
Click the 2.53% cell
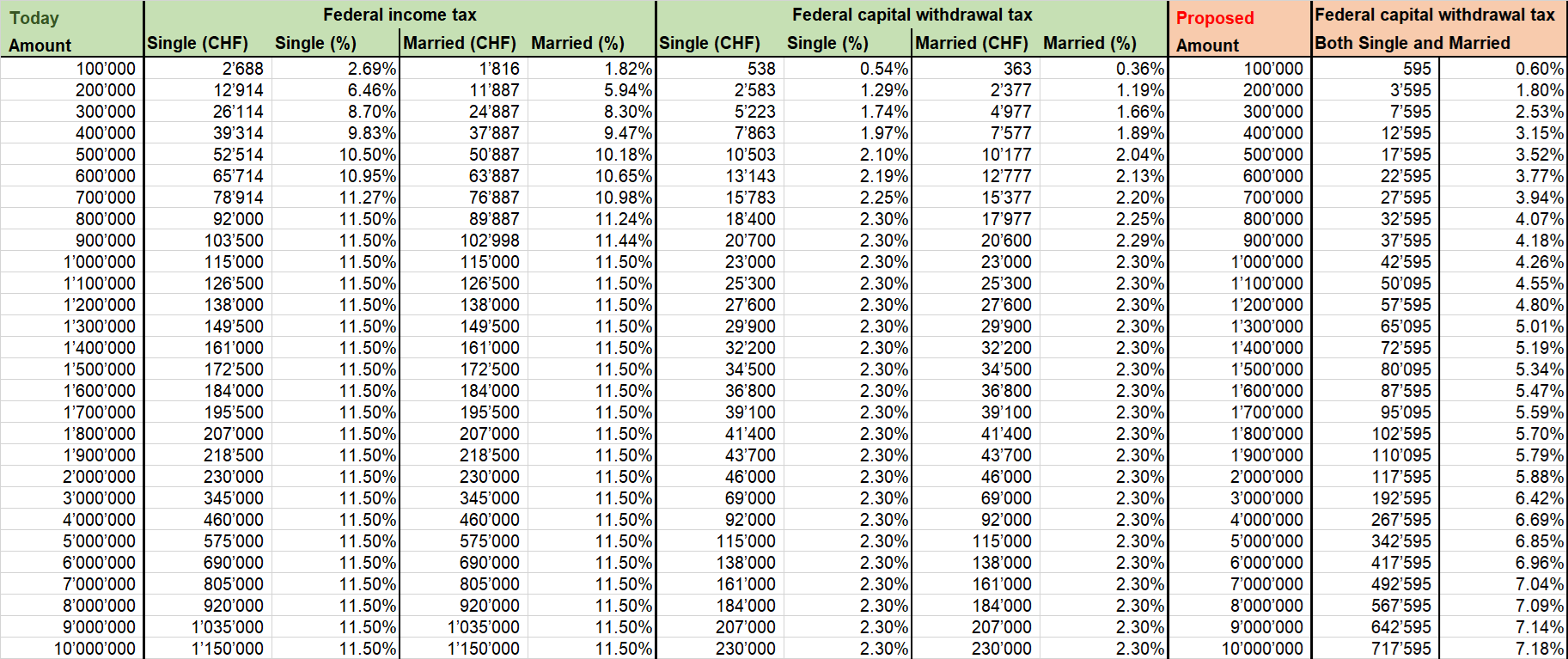point(1504,112)
